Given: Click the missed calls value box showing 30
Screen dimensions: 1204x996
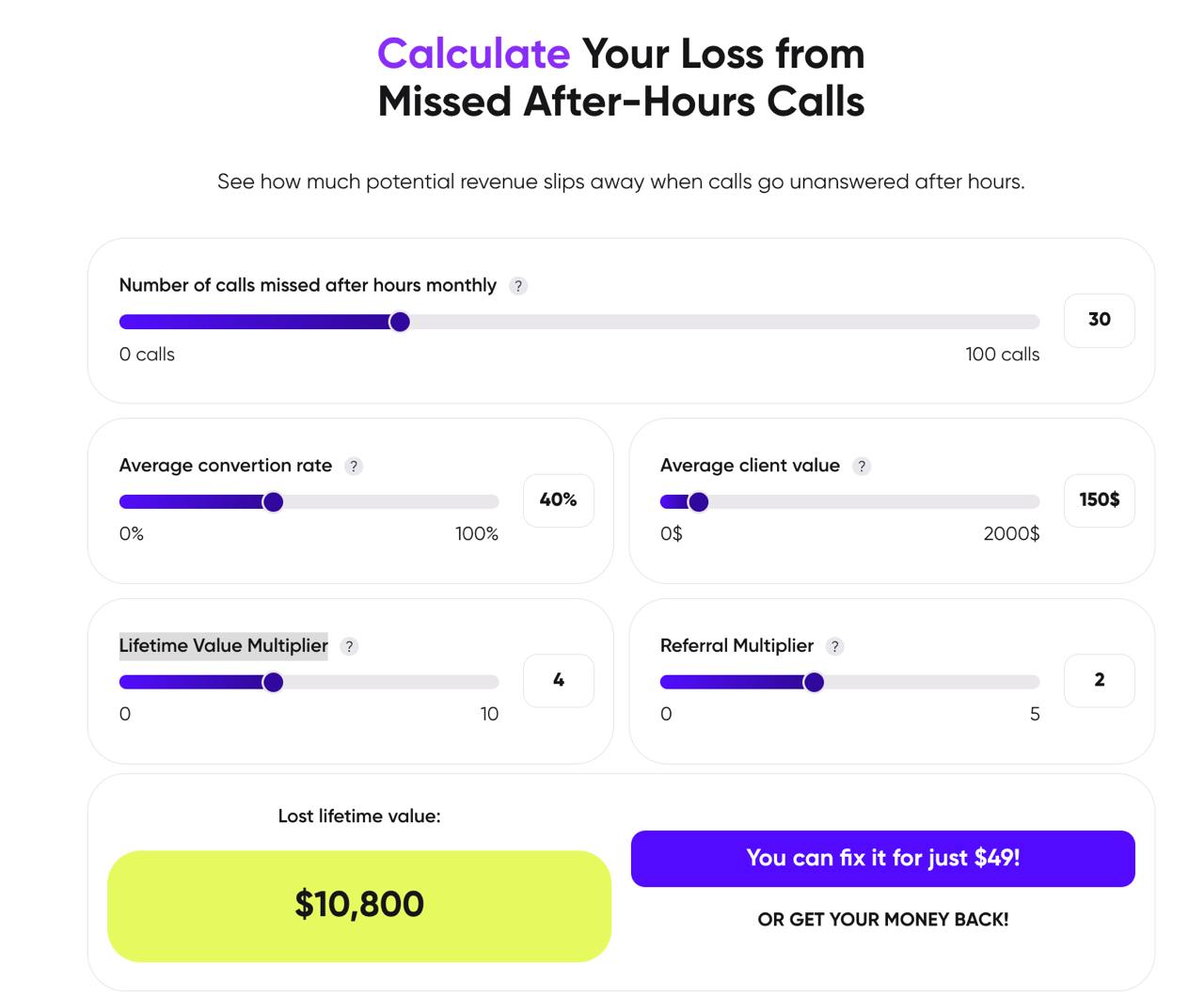Looking at the screenshot, I should tap(1099, 320).
